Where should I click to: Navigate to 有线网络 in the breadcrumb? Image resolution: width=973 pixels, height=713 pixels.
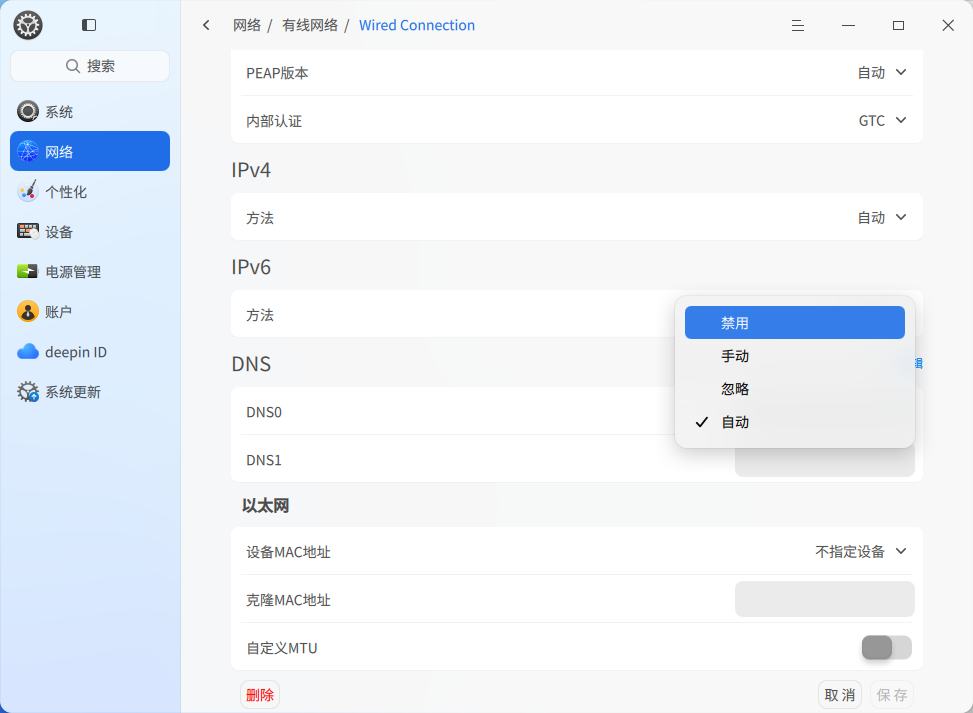pos(310,25)
